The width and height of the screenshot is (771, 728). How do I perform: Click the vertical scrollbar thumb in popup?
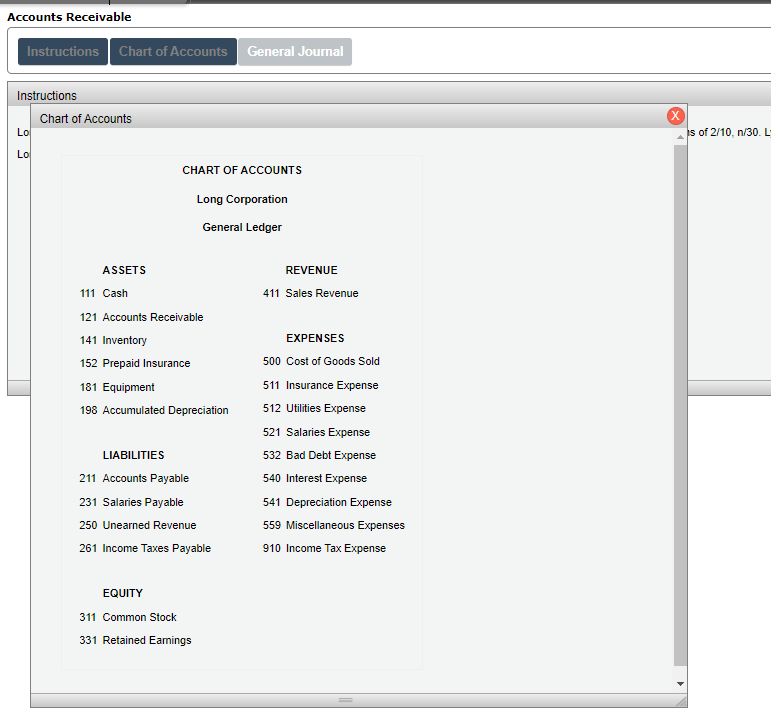tap(680, 406)
